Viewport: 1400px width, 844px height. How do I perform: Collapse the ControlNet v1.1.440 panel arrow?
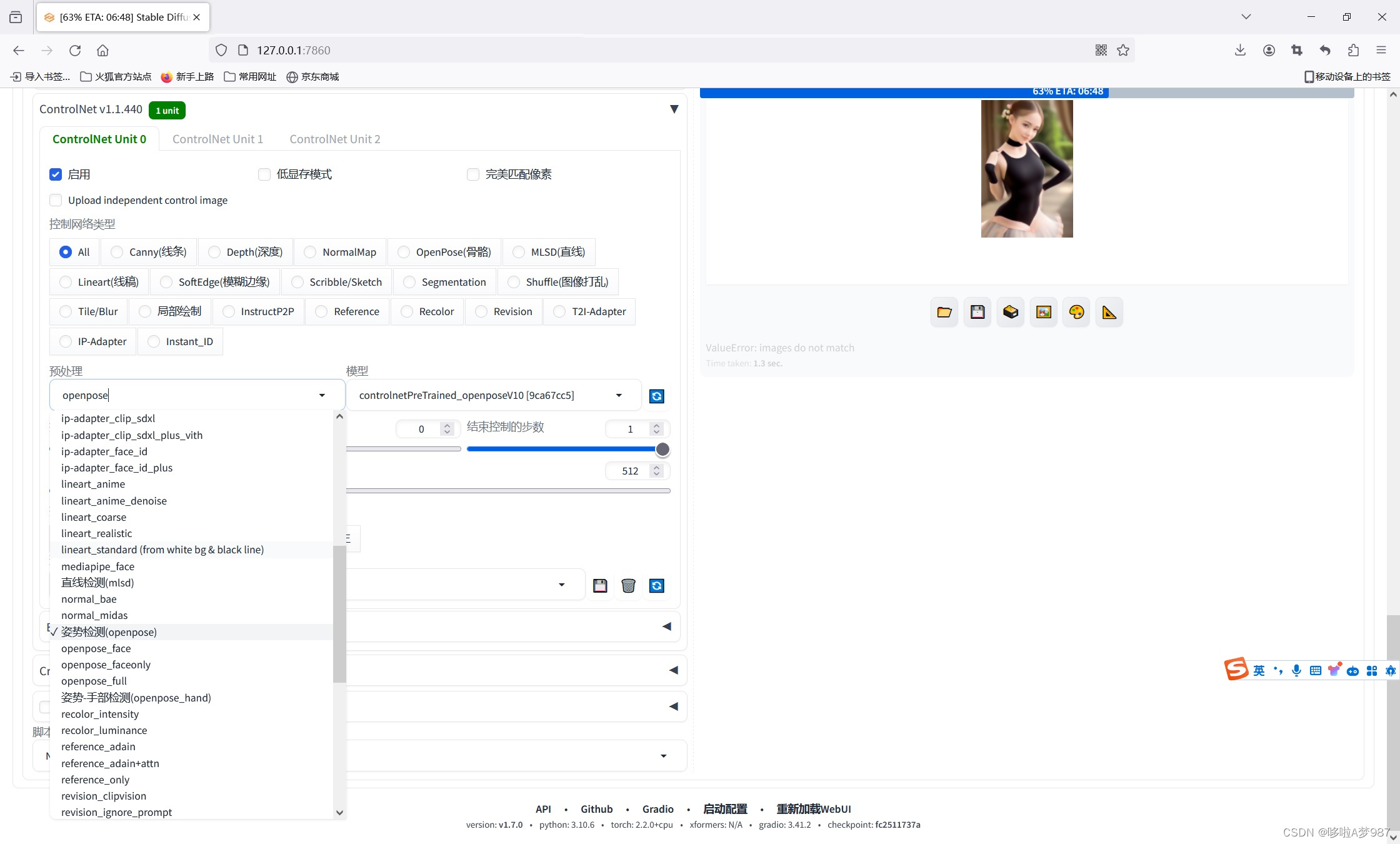point(674,109)
